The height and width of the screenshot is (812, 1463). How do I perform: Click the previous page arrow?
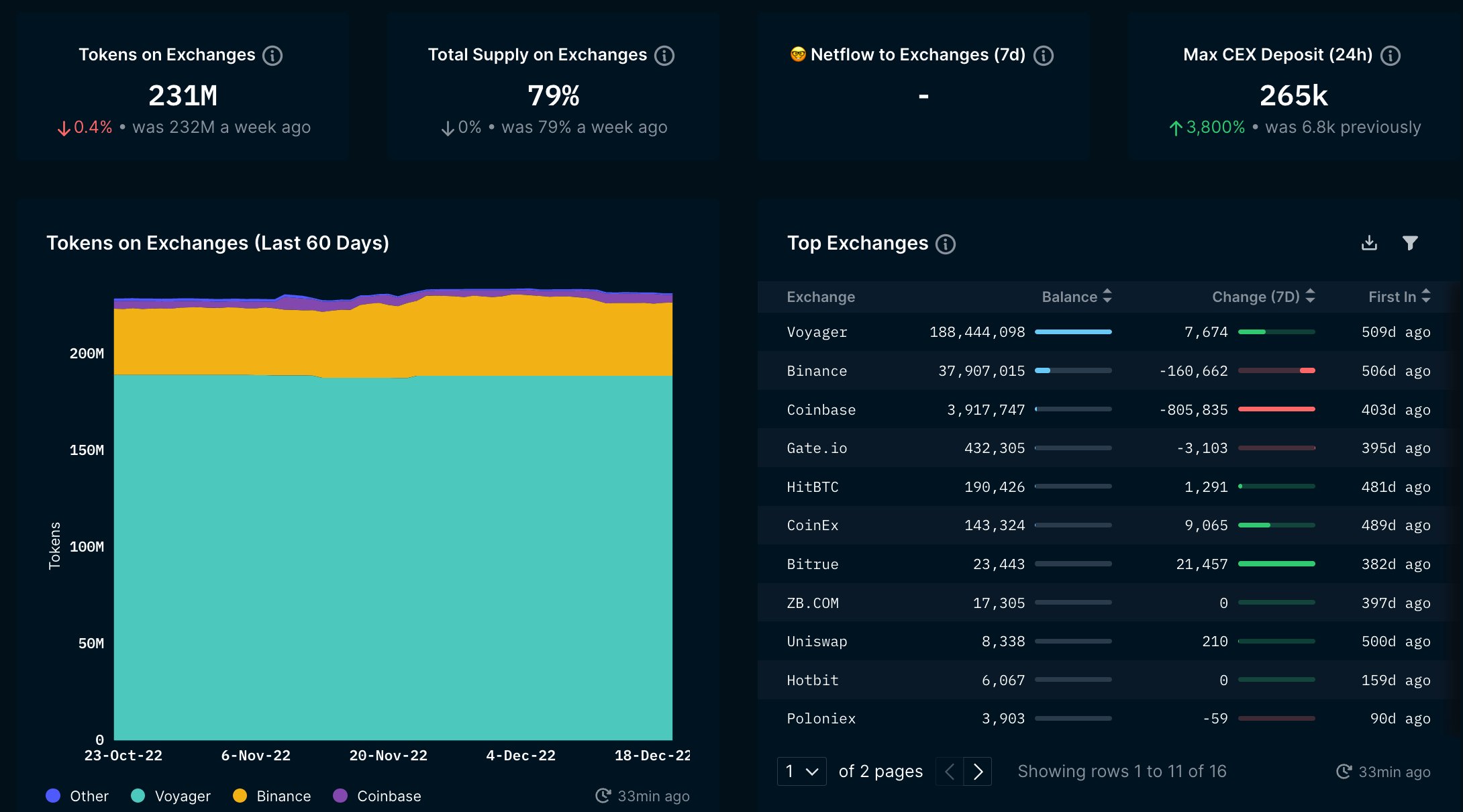point(948,772)
